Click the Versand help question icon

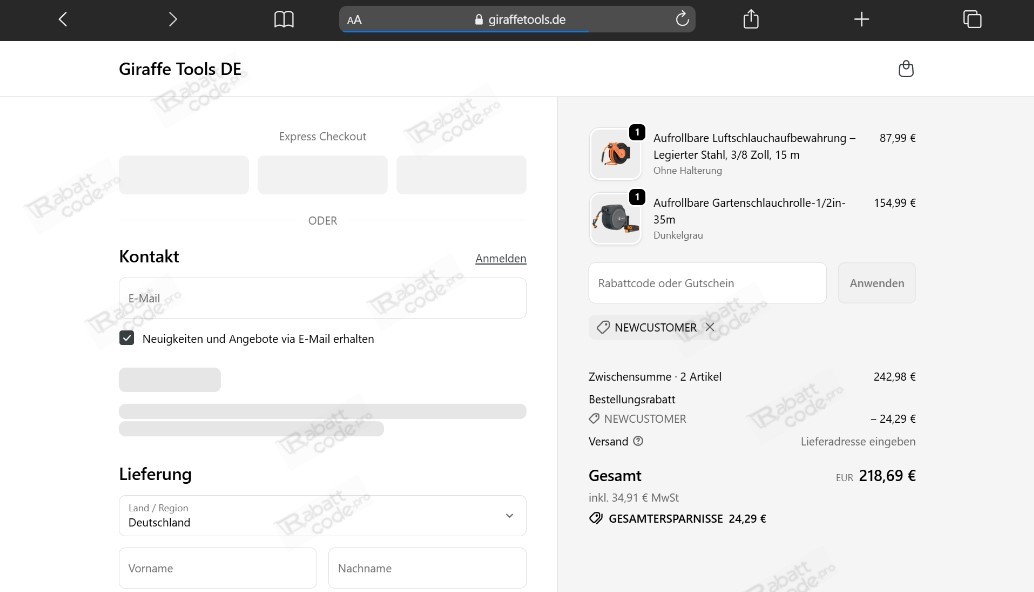coord(638,441)
